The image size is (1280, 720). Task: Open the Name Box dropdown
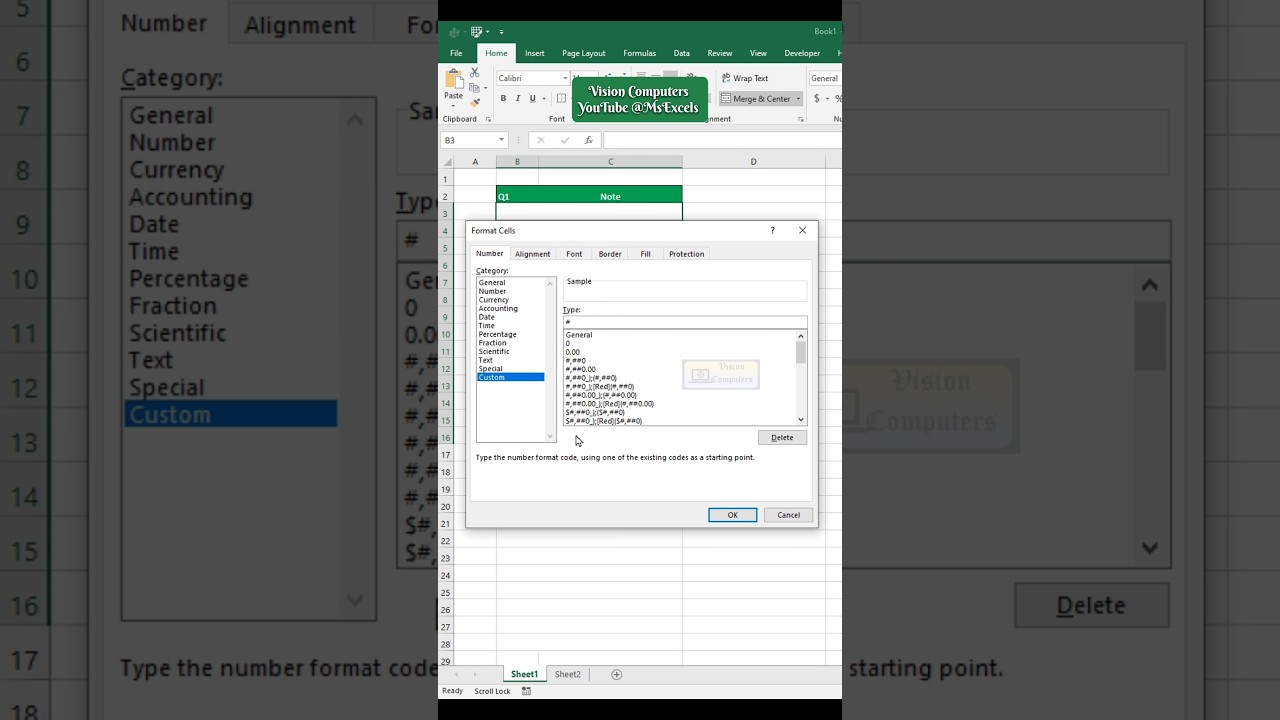click(500, 140)
